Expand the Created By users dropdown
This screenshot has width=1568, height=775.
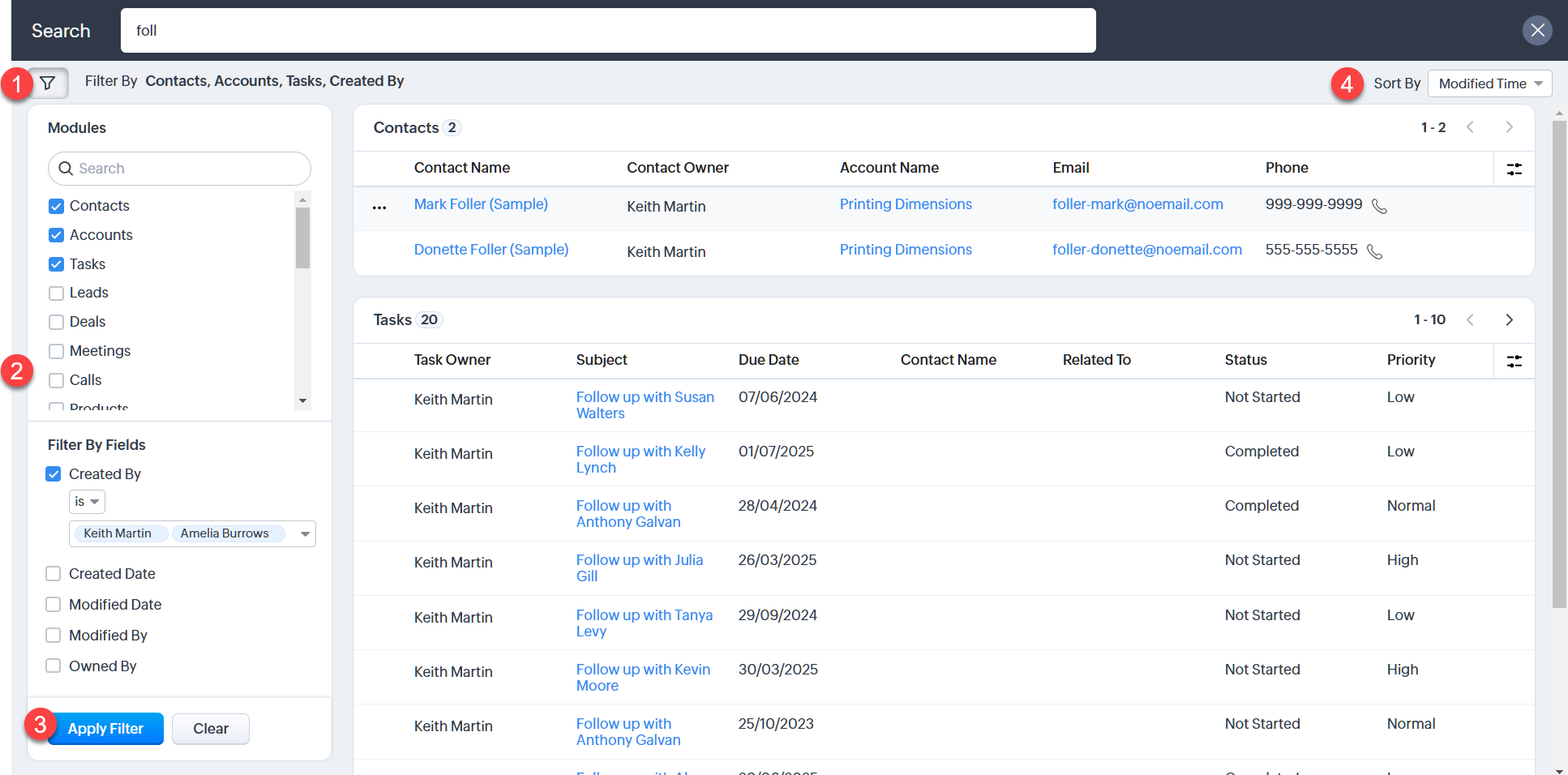(x=305, y=534)
